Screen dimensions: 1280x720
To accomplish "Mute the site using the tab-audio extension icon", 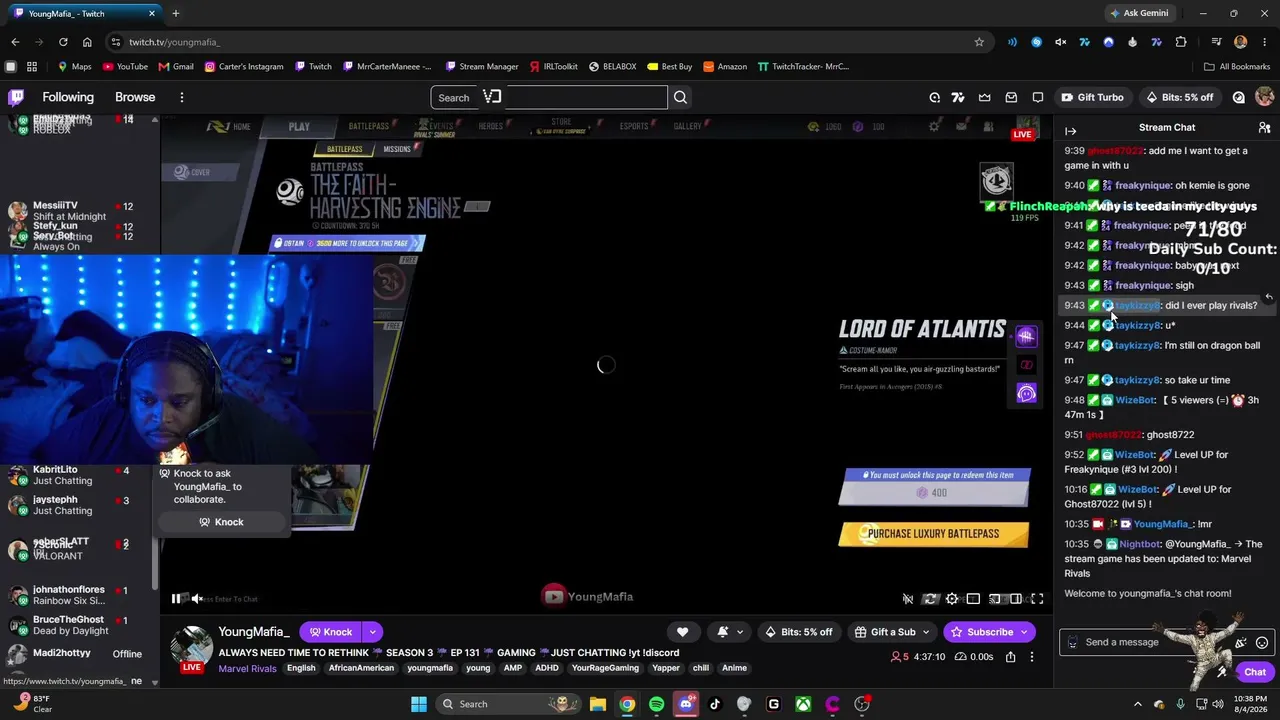I will click(x=1060, y=42).
